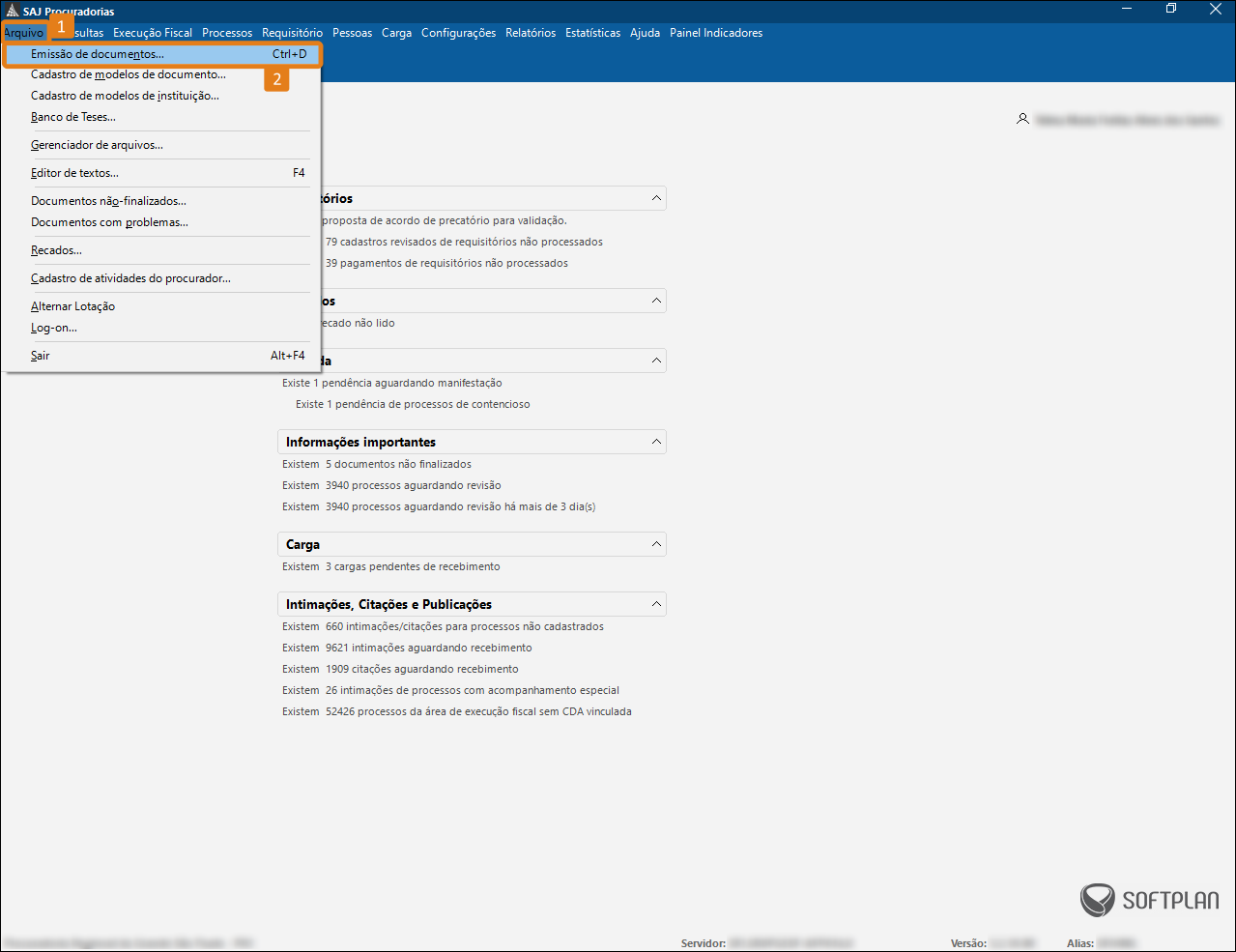1236x952 pixels.
Task: Launch Editor de textos from menu
Action: click(74, 173)
